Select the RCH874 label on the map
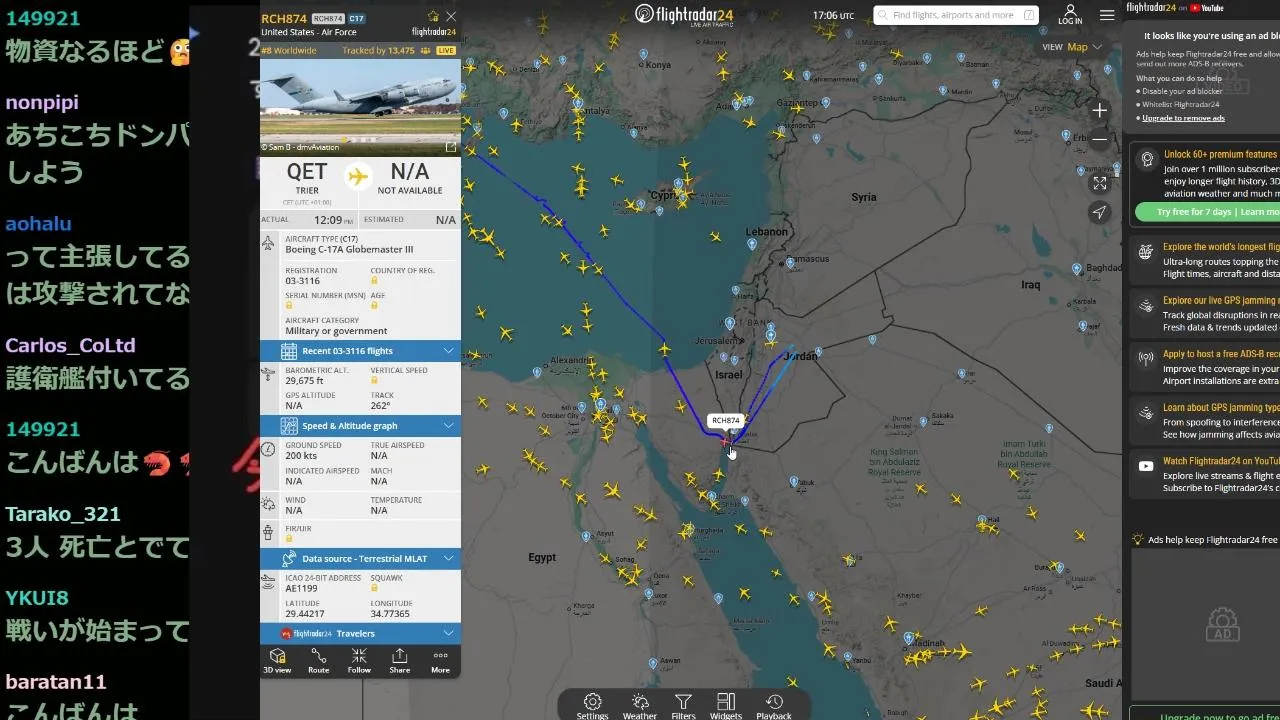The height and width of the screenshot is (720, 1280). click(726, 421)
